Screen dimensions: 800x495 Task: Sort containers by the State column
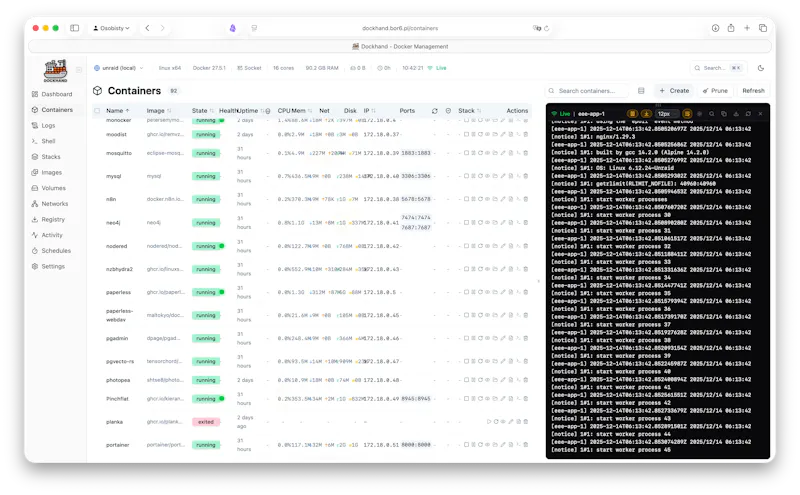(203, 111)
